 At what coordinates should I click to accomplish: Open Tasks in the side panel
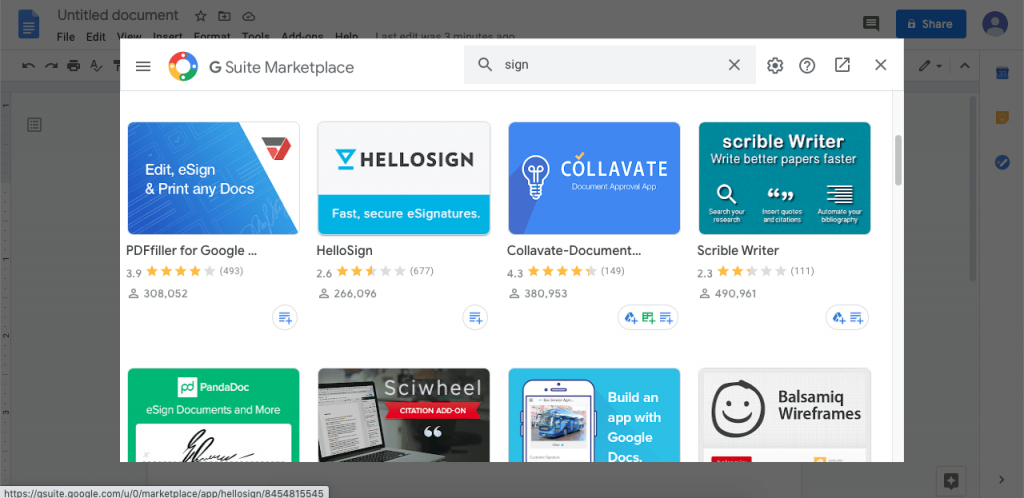[1002, 162]
